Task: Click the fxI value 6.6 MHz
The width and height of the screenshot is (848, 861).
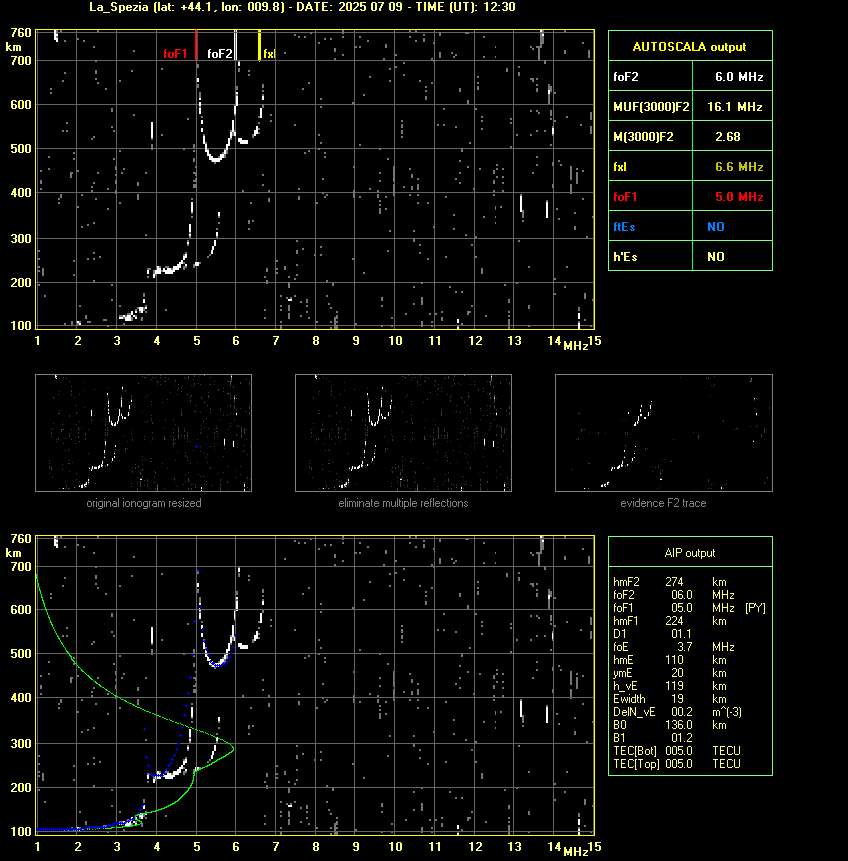Action: pyautogui.click(x=739, y=167)
